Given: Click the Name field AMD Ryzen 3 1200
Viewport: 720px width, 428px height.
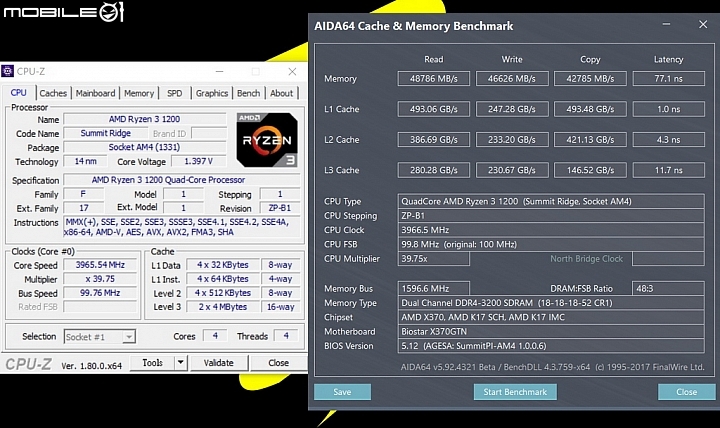Looking at the screenshot, I should coord(145,119).
